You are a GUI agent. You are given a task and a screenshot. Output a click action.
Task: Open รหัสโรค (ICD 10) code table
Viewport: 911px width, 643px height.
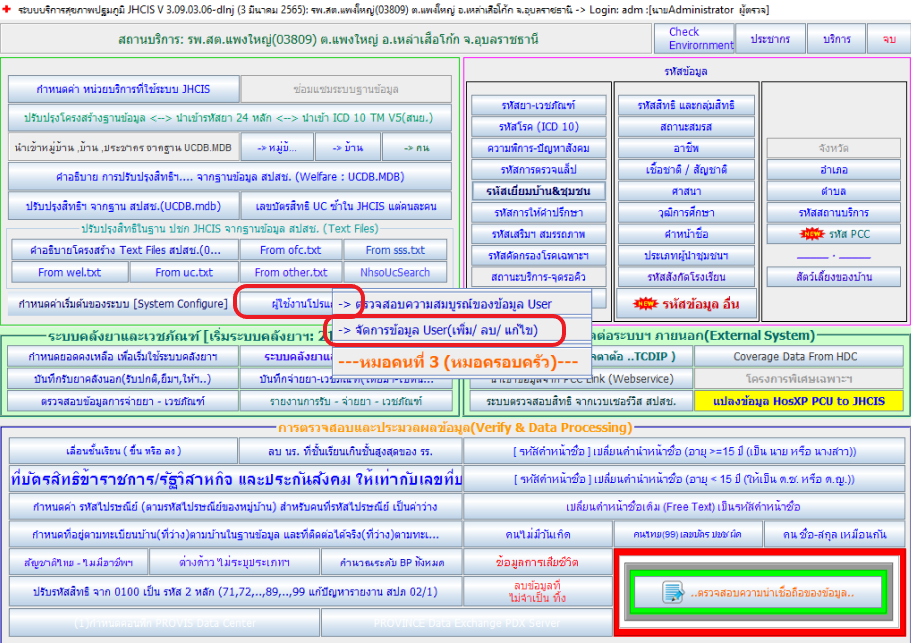pos(538,127)
